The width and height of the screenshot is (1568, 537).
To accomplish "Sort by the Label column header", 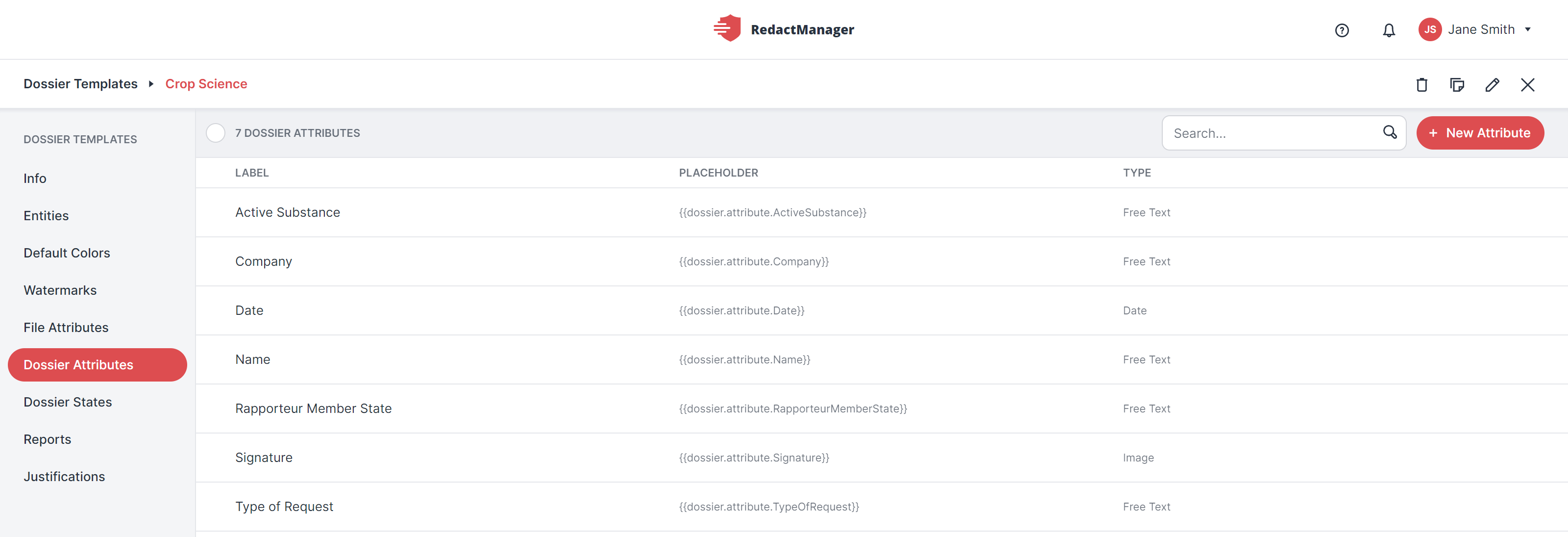I will (251, 173).
